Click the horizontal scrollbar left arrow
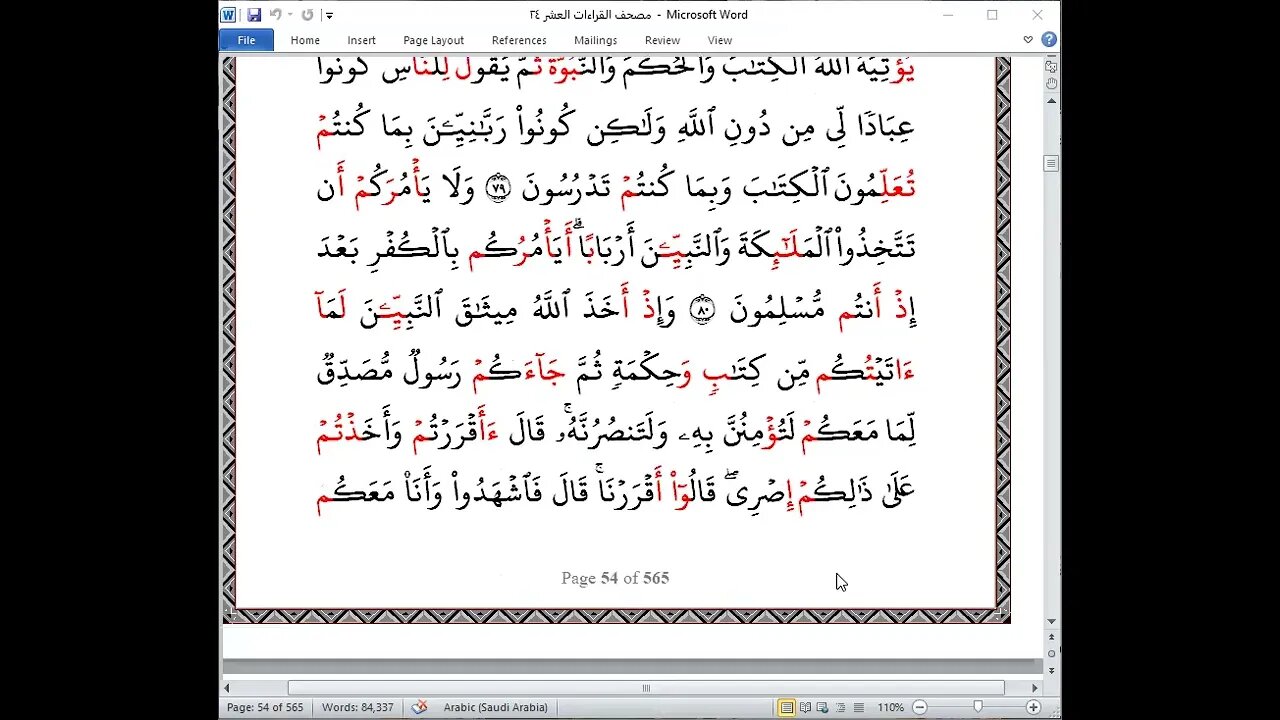 pyautogui.click(x=227, y=688)
